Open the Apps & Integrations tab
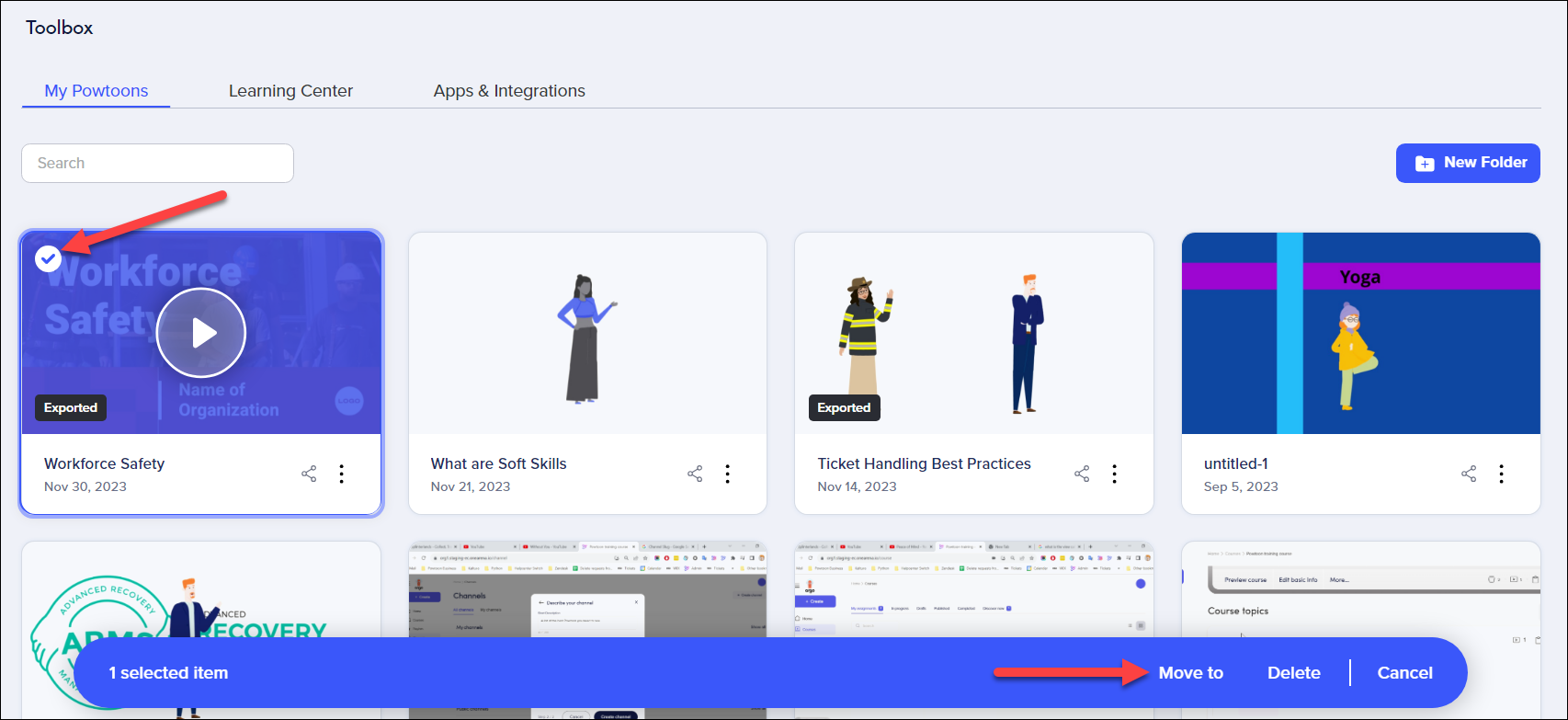Image resolution: width=1568 pixels, height=720 pixels. pos(509,91)
